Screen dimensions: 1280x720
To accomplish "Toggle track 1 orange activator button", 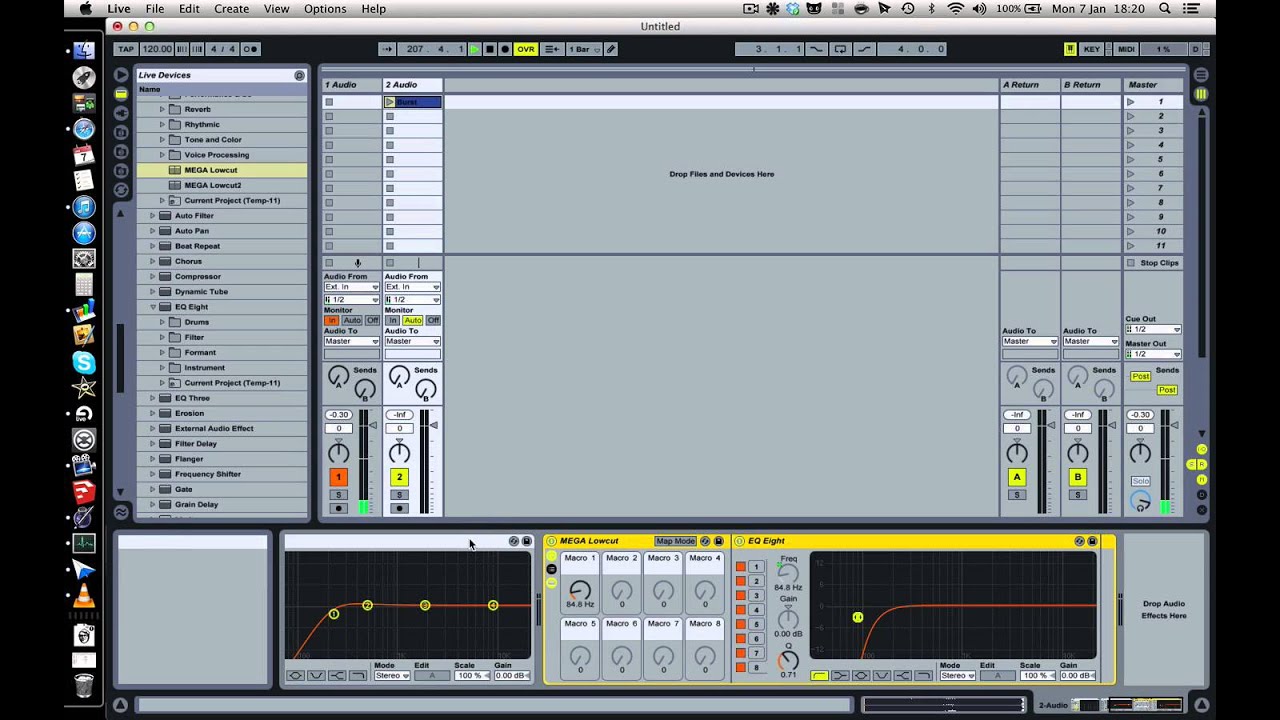I will 338,477.
